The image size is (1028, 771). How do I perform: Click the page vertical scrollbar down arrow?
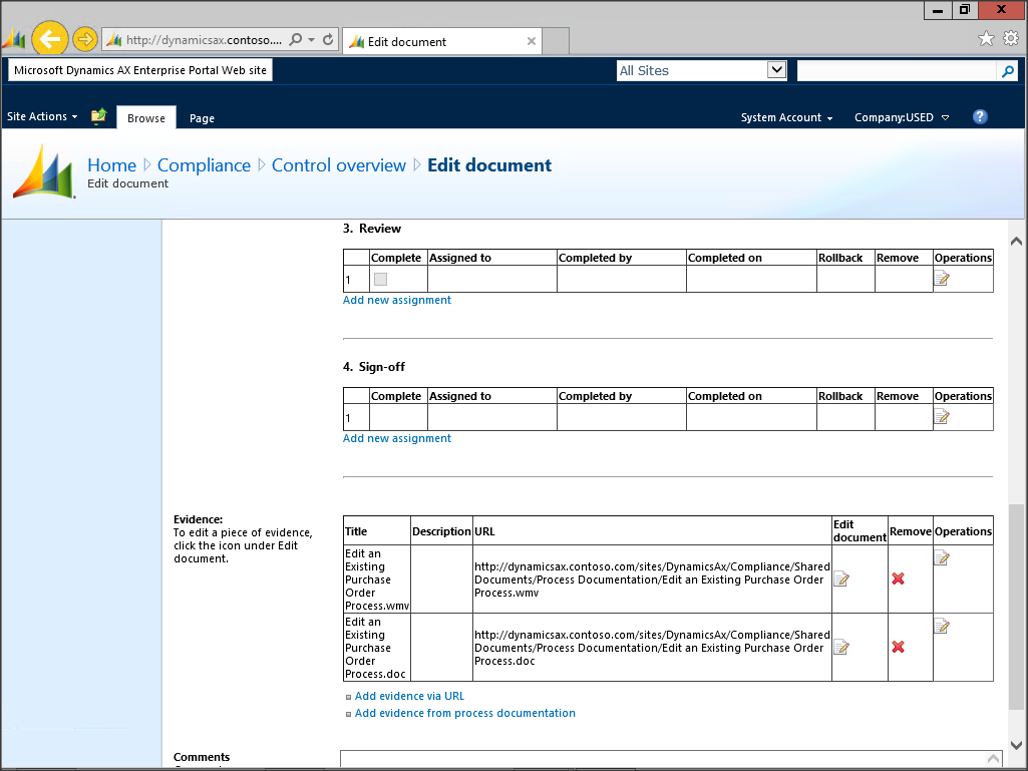[x=1016, y=744]
